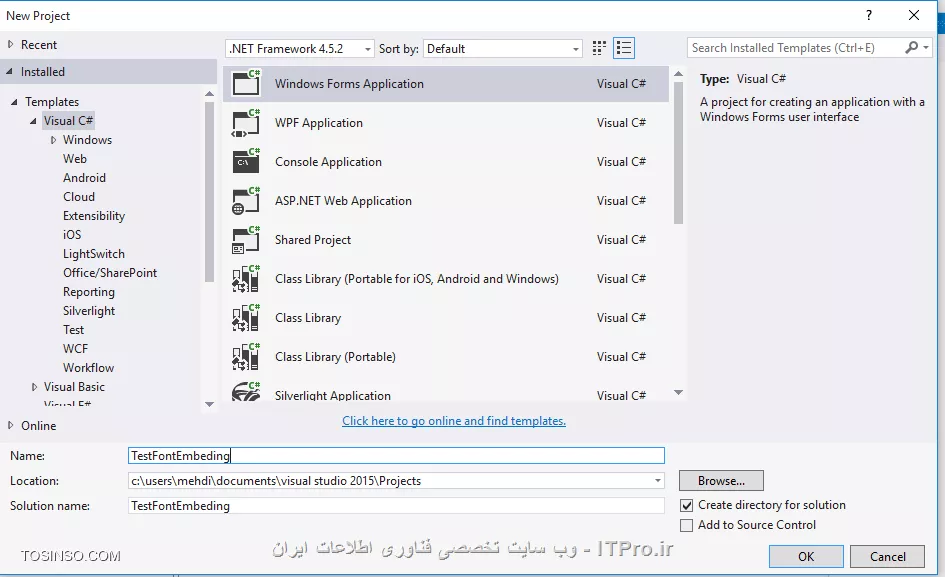
Task: Select the plain Class Library template icon
Action: 246,318
